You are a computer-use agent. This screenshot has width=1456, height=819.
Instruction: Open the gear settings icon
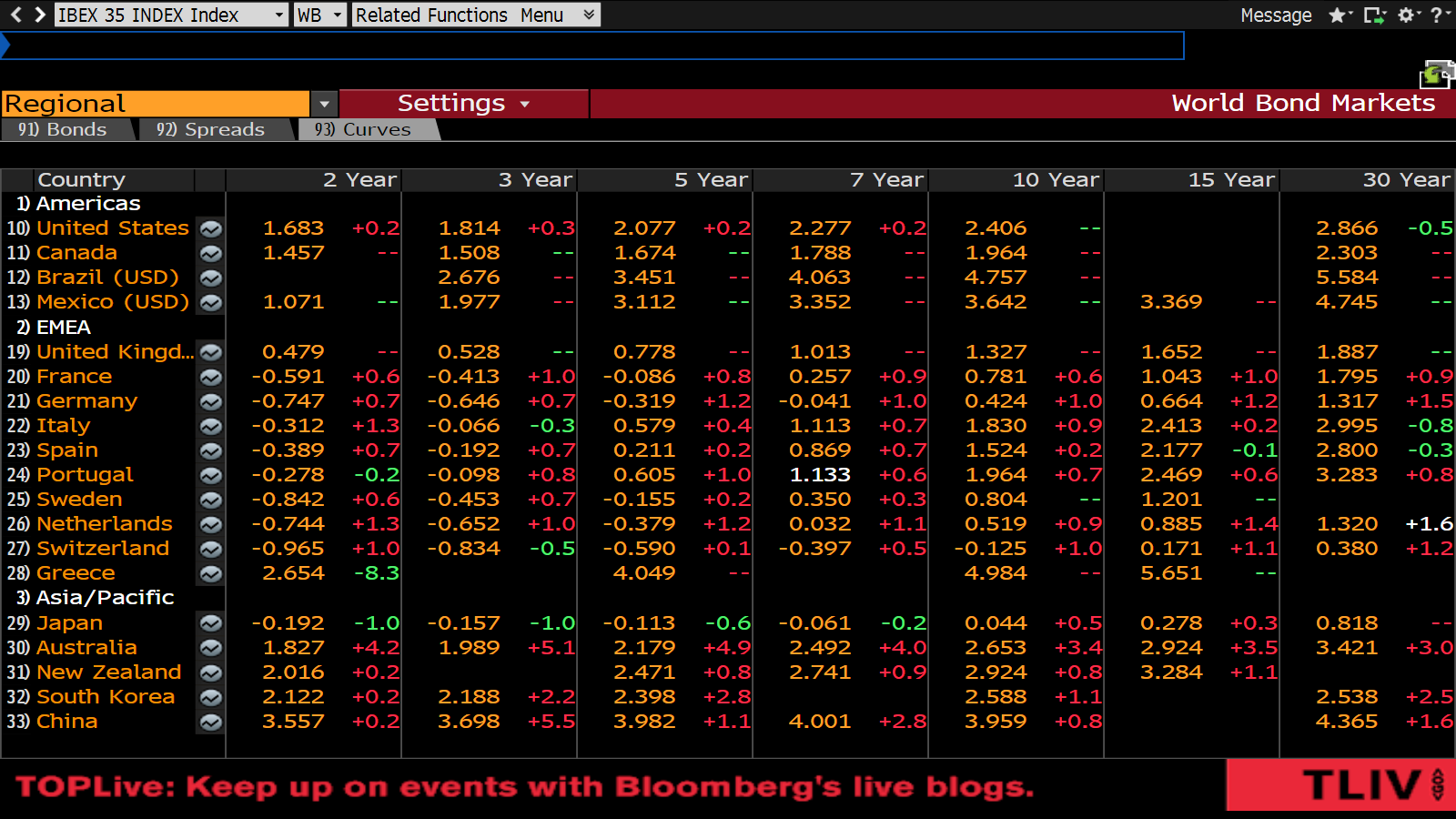click(x=1409, y=15)
